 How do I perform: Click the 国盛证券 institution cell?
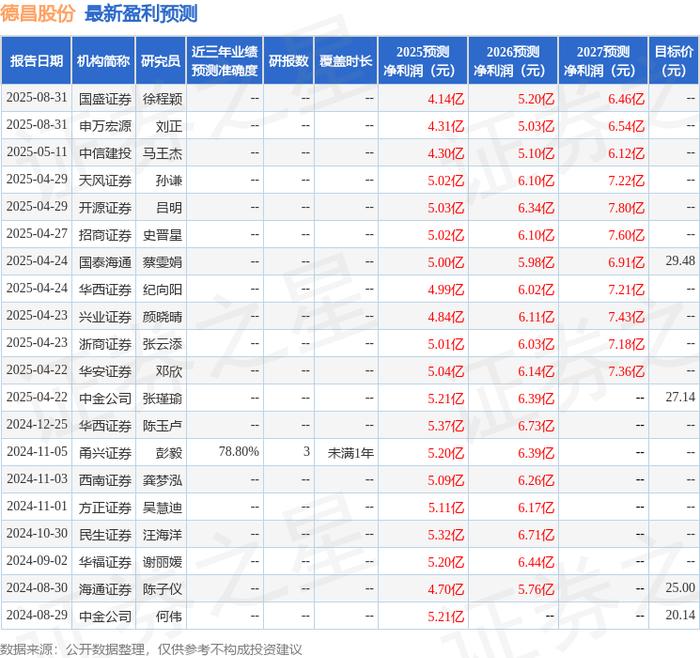pos(105,99)
